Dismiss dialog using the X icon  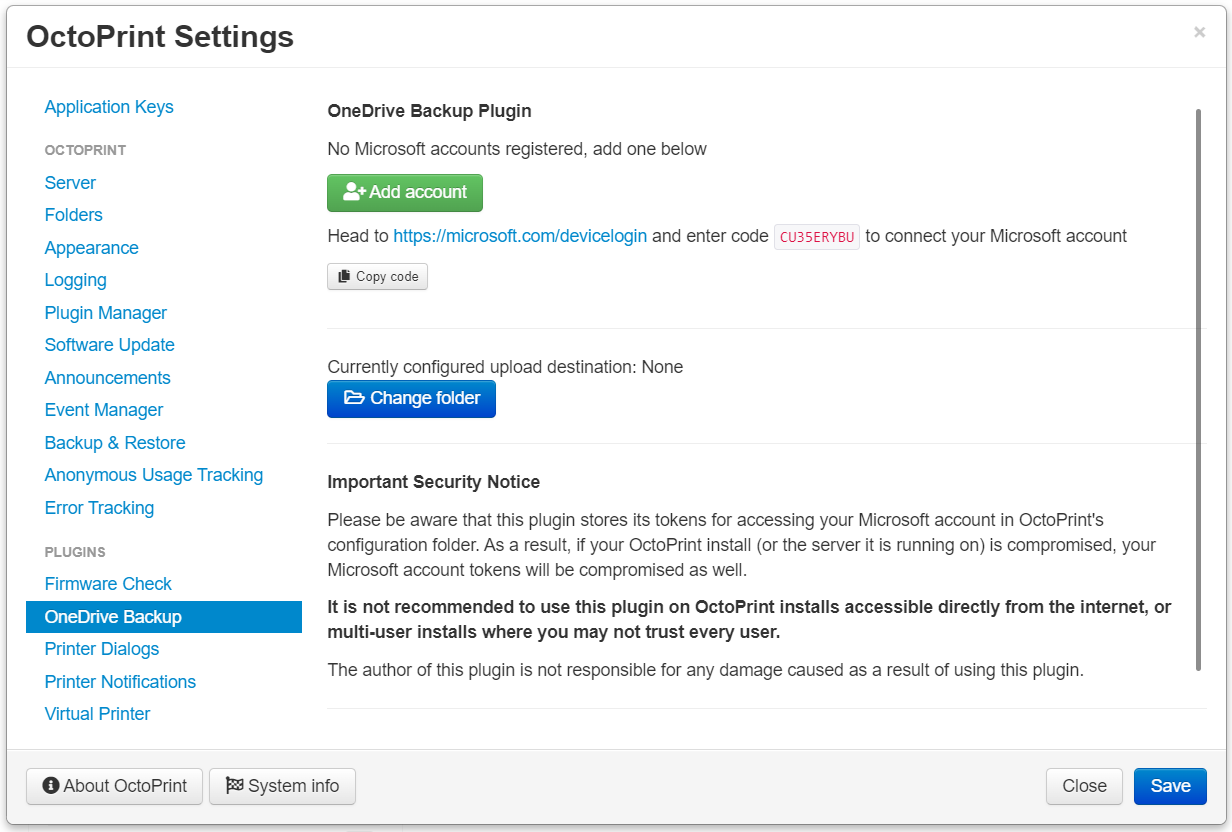coord(1199,32)
